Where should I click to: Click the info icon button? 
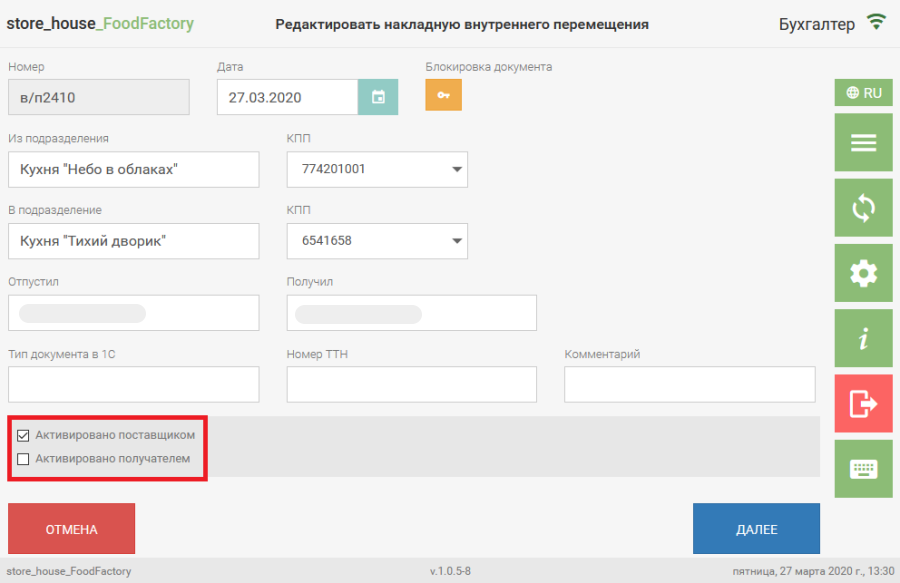point(863,339)
